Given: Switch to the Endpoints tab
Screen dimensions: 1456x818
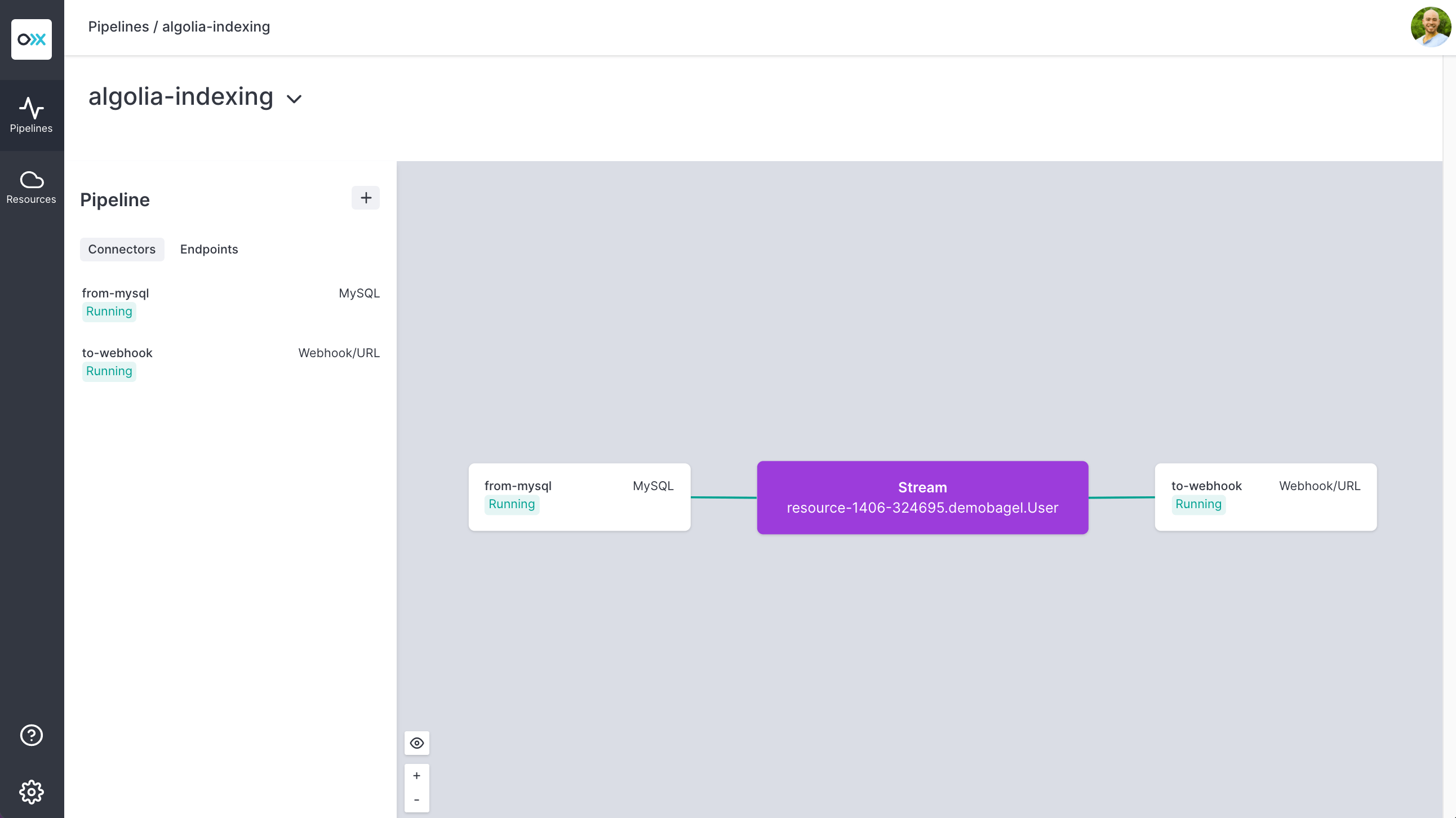Looking at the screenshot, I should (x=208, y=249).
